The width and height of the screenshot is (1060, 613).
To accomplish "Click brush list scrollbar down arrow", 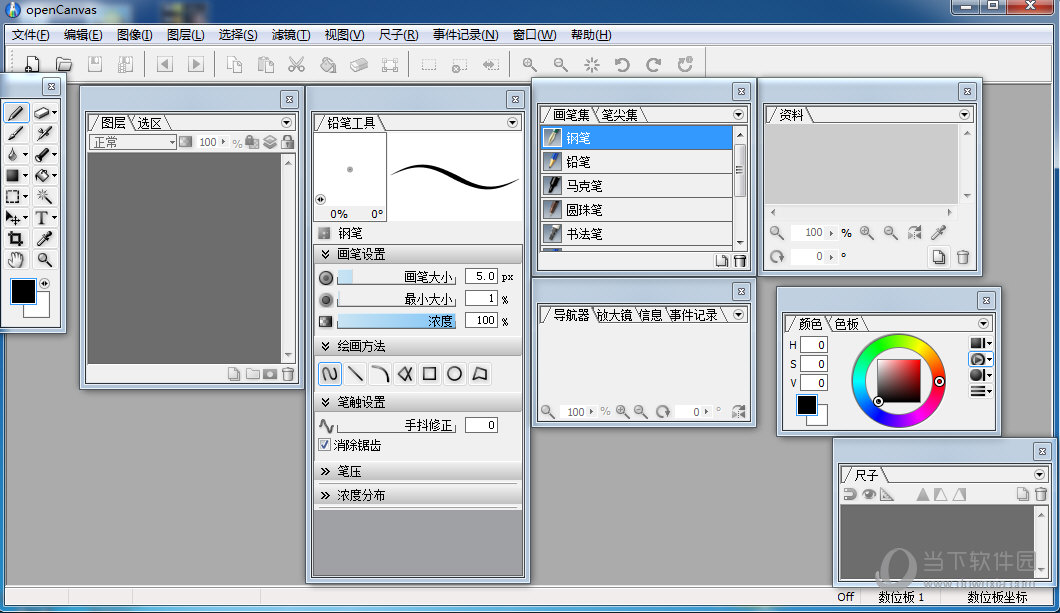I will pyautogui.click(x=740, y=242).
